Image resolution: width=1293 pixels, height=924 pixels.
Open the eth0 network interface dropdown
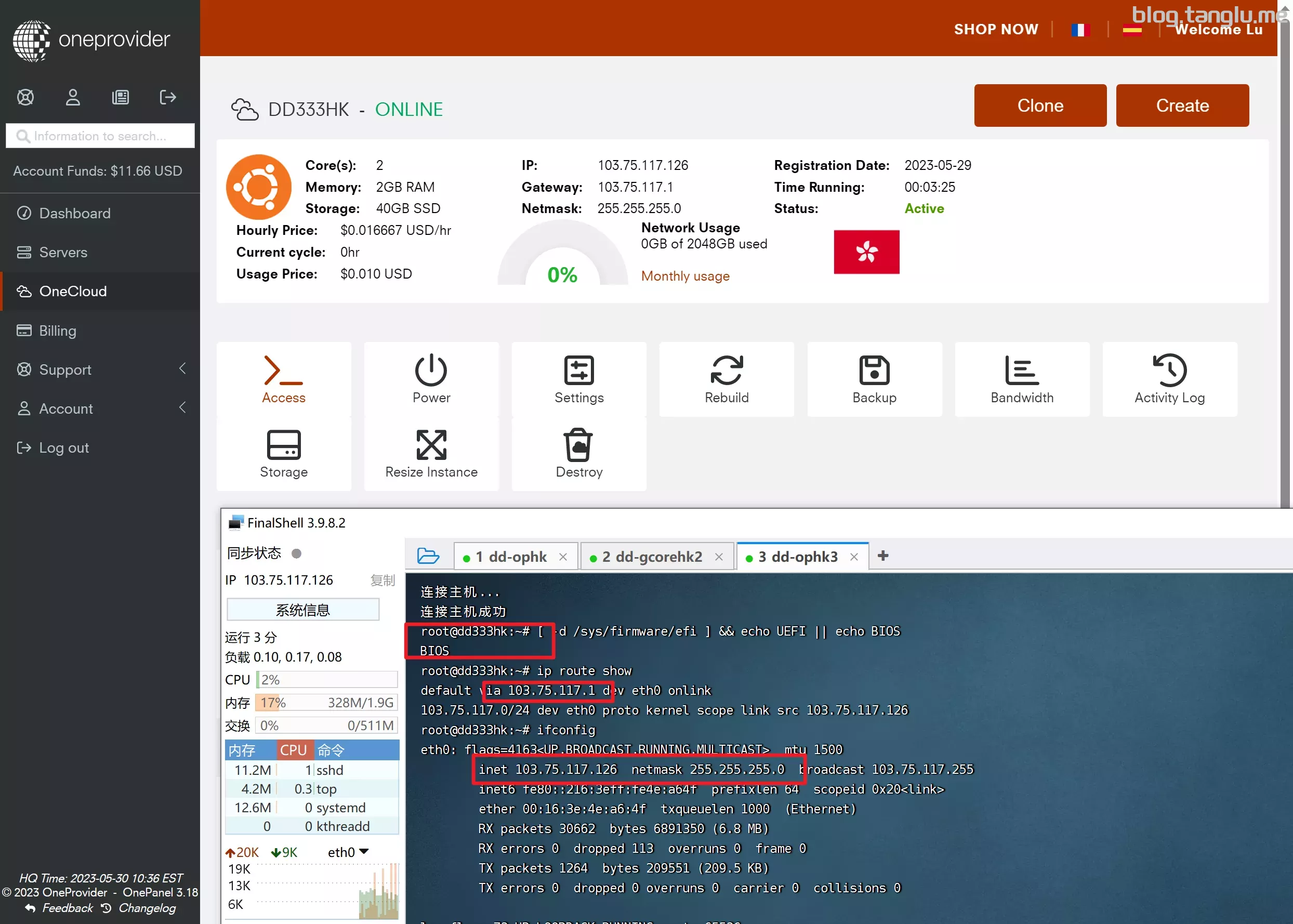coord(349,852)
